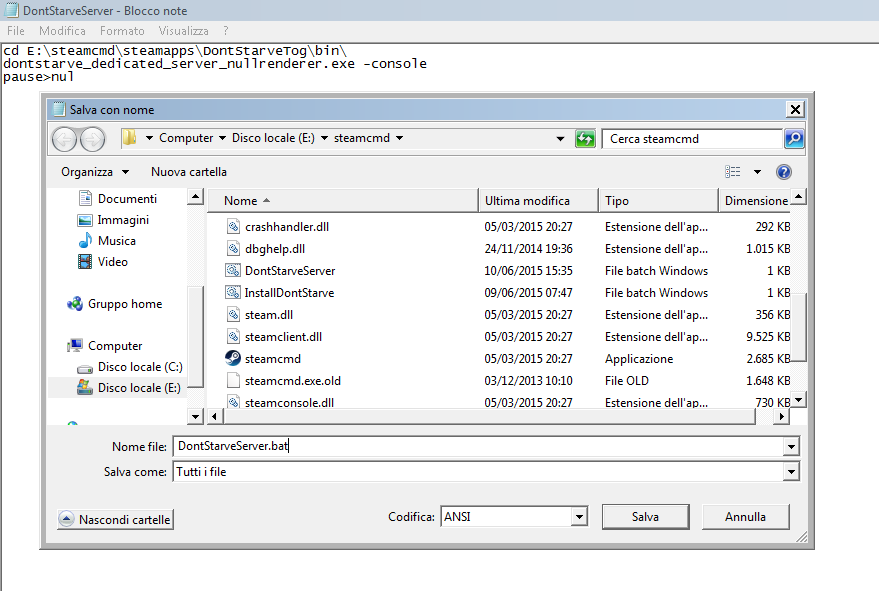
Task: Click the Annulla button
Action: (x=745, y=516)
